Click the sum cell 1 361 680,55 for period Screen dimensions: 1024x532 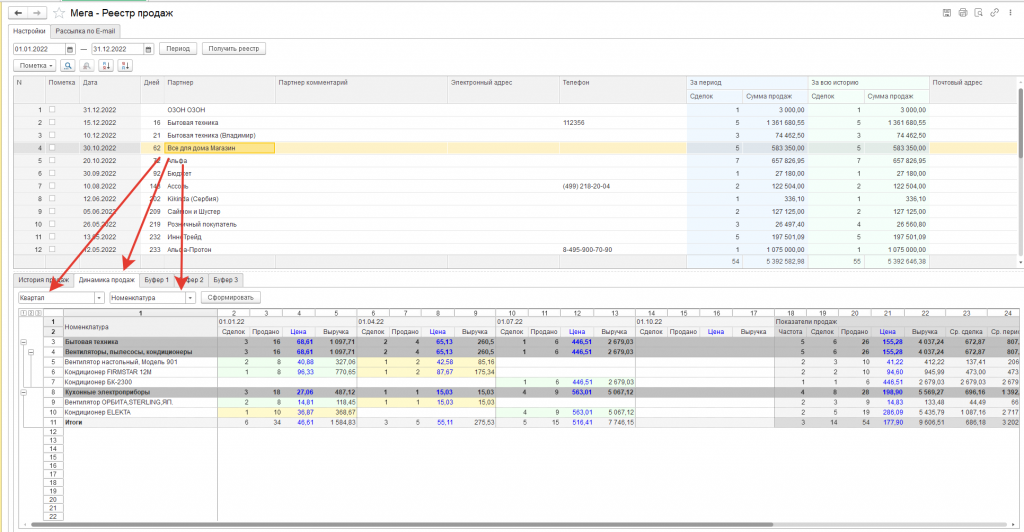[x=775, y=123]
